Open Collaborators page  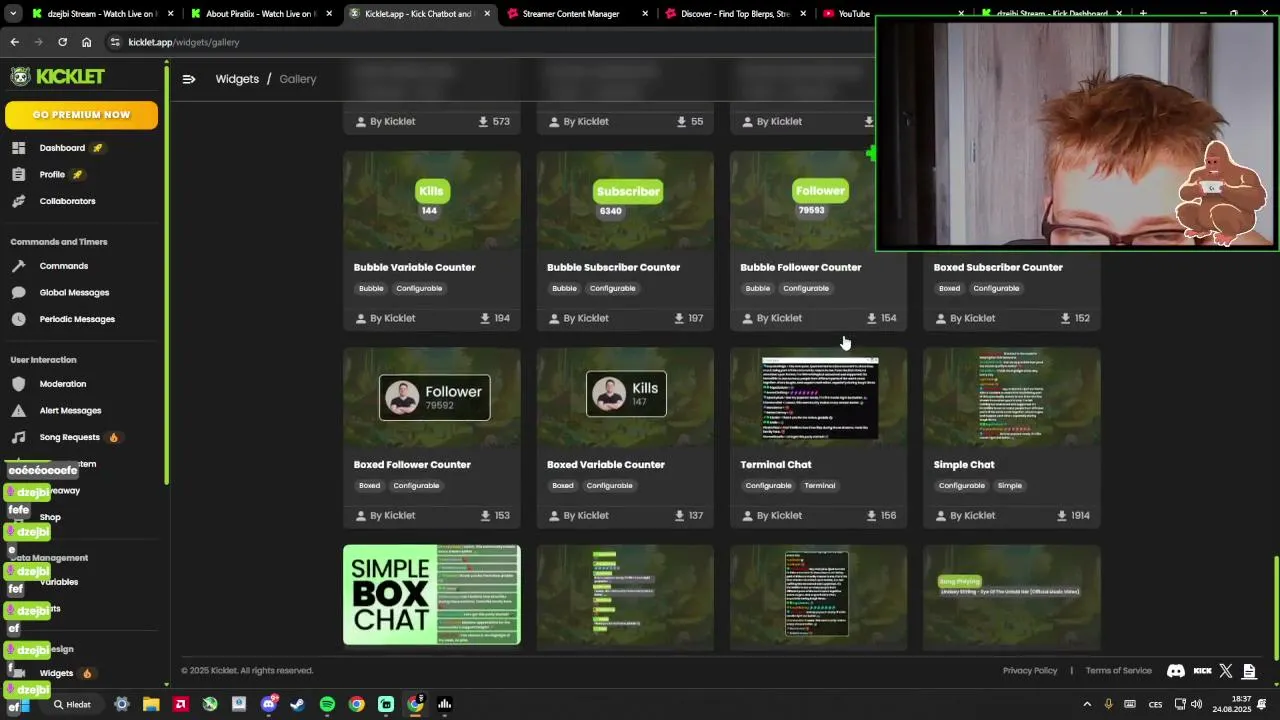point(67,201)
